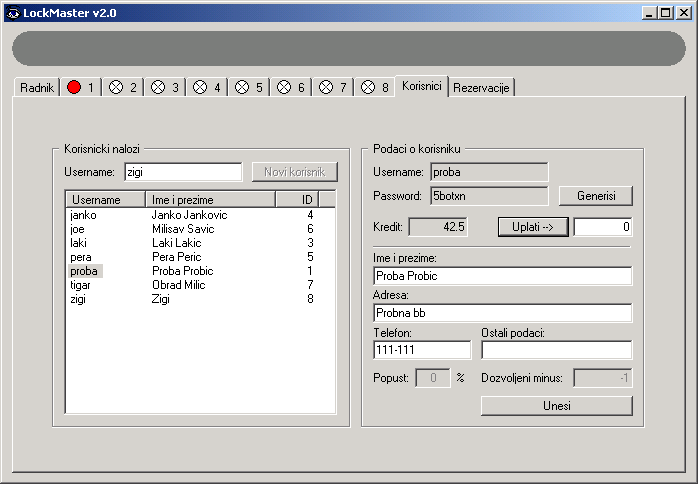Click the Generisi password button
Viewport: 698px width, 484px height.
click(x=596, y=196)
